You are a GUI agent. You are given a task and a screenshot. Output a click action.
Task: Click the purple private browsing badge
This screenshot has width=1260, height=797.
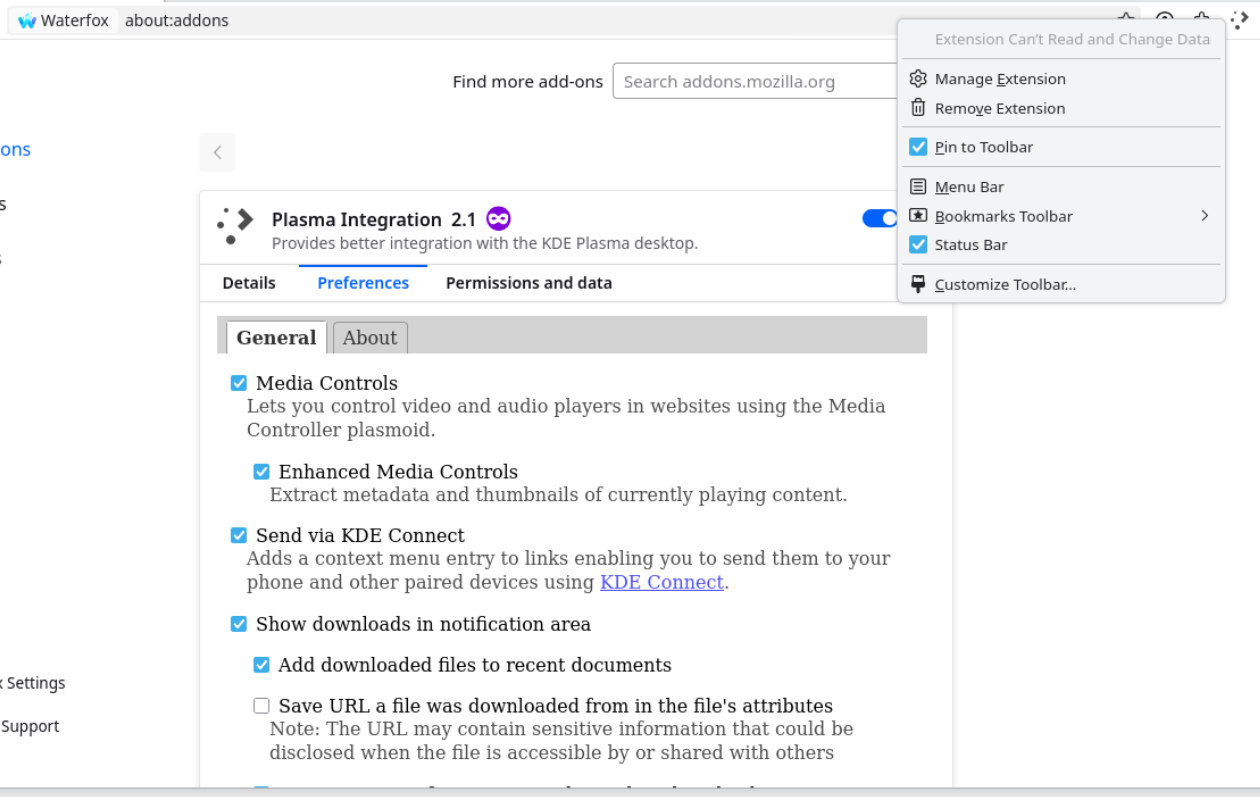498,218
